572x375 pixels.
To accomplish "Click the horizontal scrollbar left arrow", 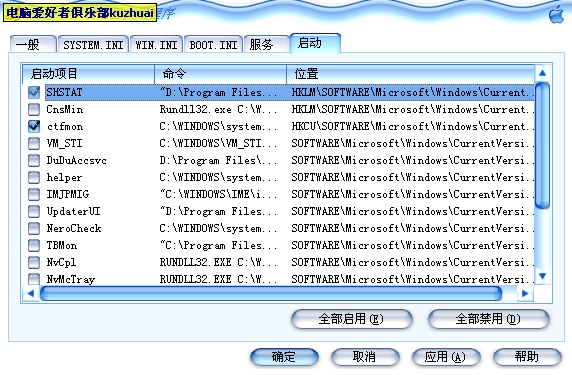I will tap(31, 293).
